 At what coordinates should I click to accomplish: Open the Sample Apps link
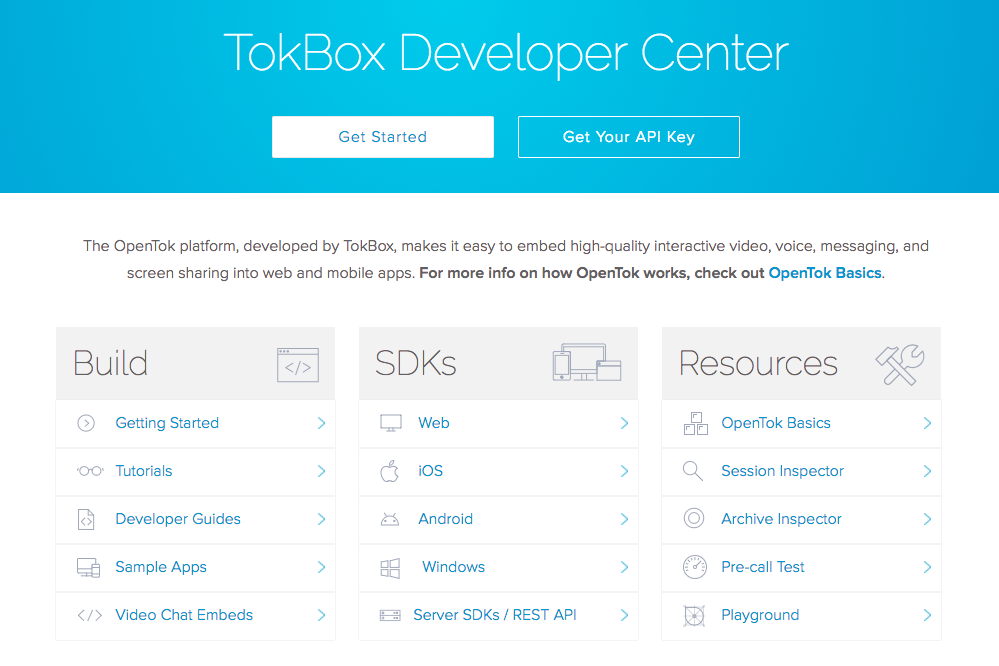pyautogui.click(x=161, y=567)
